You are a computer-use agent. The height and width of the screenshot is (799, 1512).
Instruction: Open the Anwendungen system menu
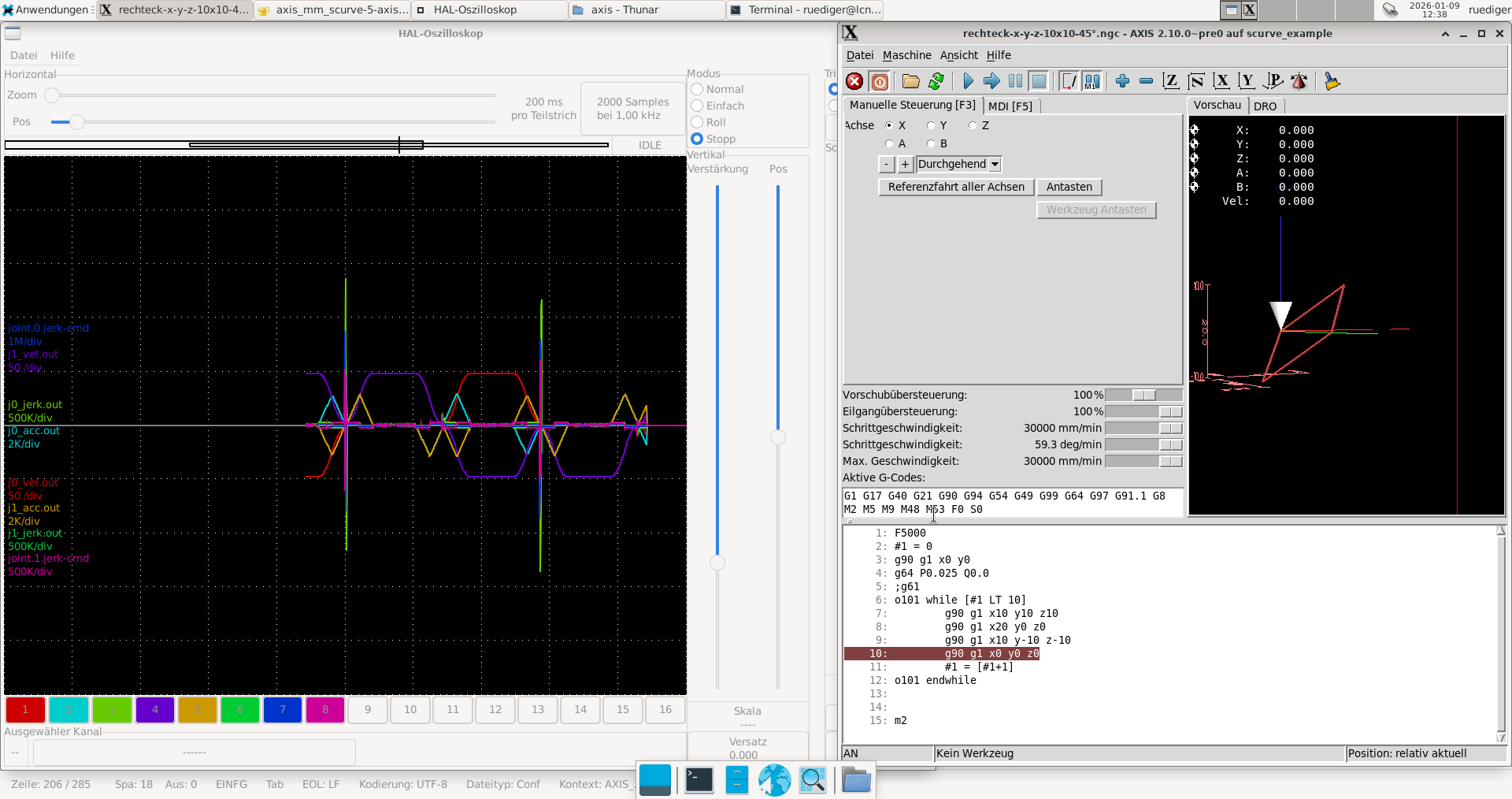(x=46, y=9)
